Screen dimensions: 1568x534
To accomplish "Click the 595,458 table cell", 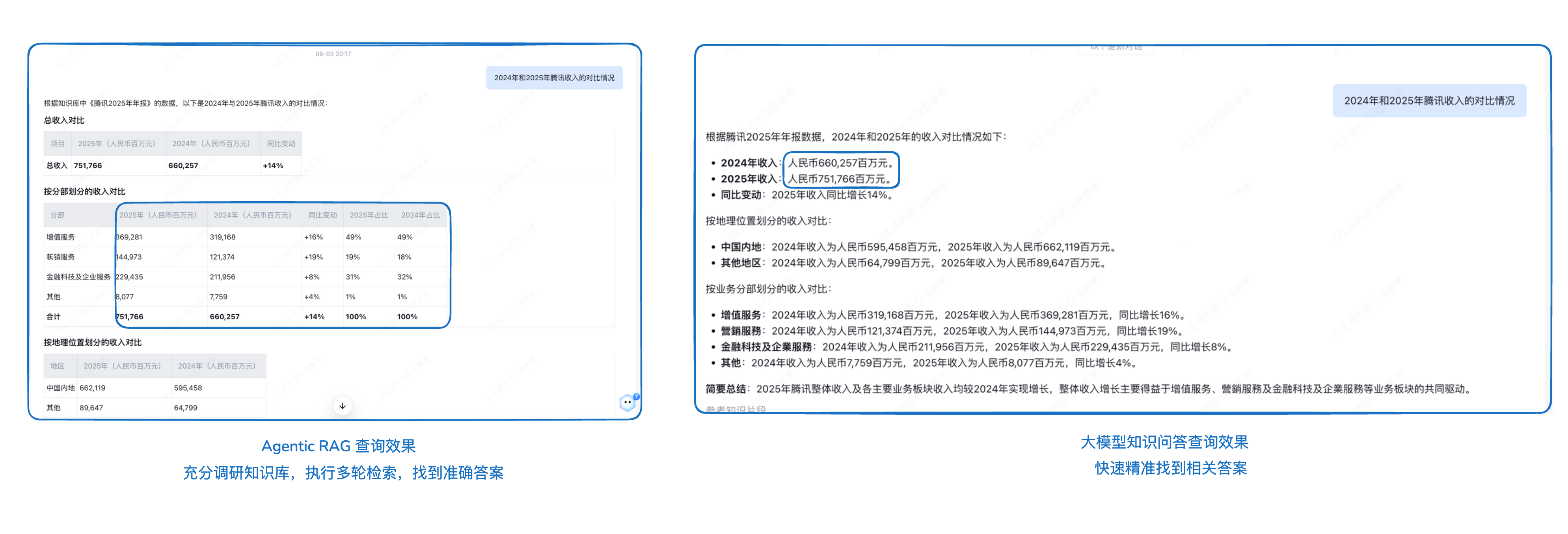I will 188,388.
